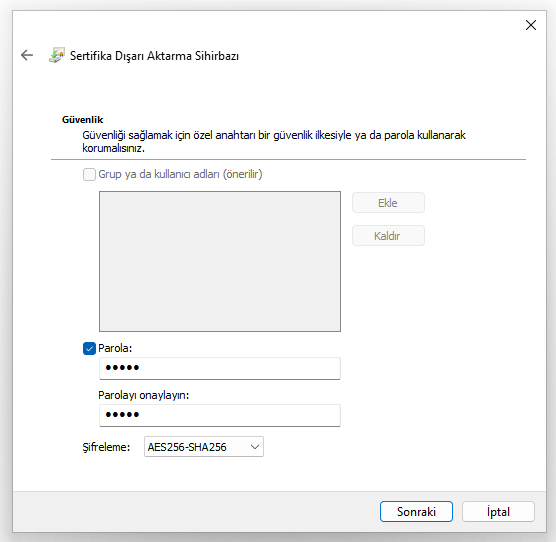
Task: Cancel the wizard with İptal
Action: (x=498, y=512)
